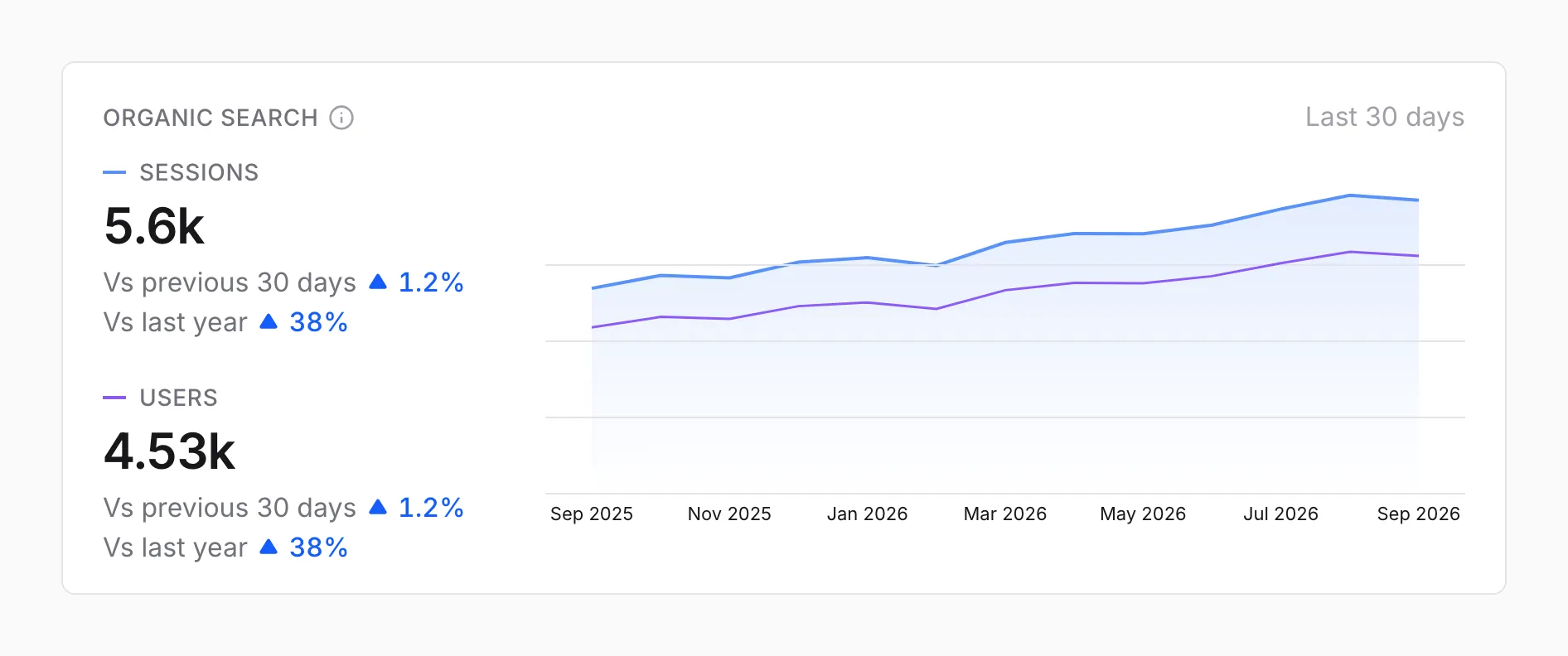Click the 'Last 30 days' range label
Image resolution: width=1568 pixels, height=656 pixels.
[x=1385, y=117]
